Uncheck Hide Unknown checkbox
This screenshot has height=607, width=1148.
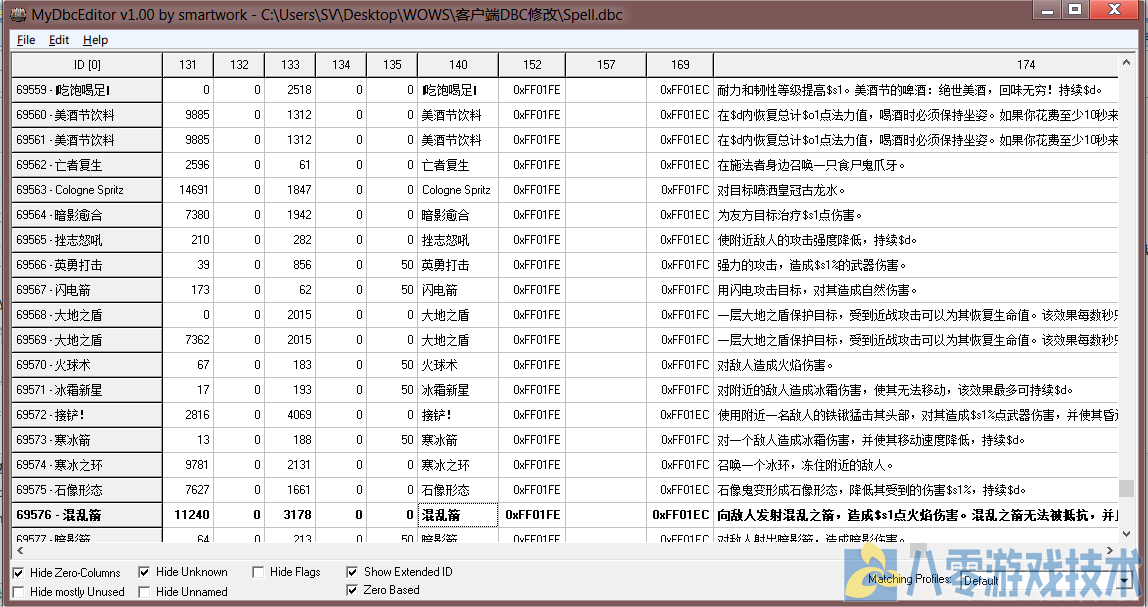pyautogui.click(x=144, y=572)
